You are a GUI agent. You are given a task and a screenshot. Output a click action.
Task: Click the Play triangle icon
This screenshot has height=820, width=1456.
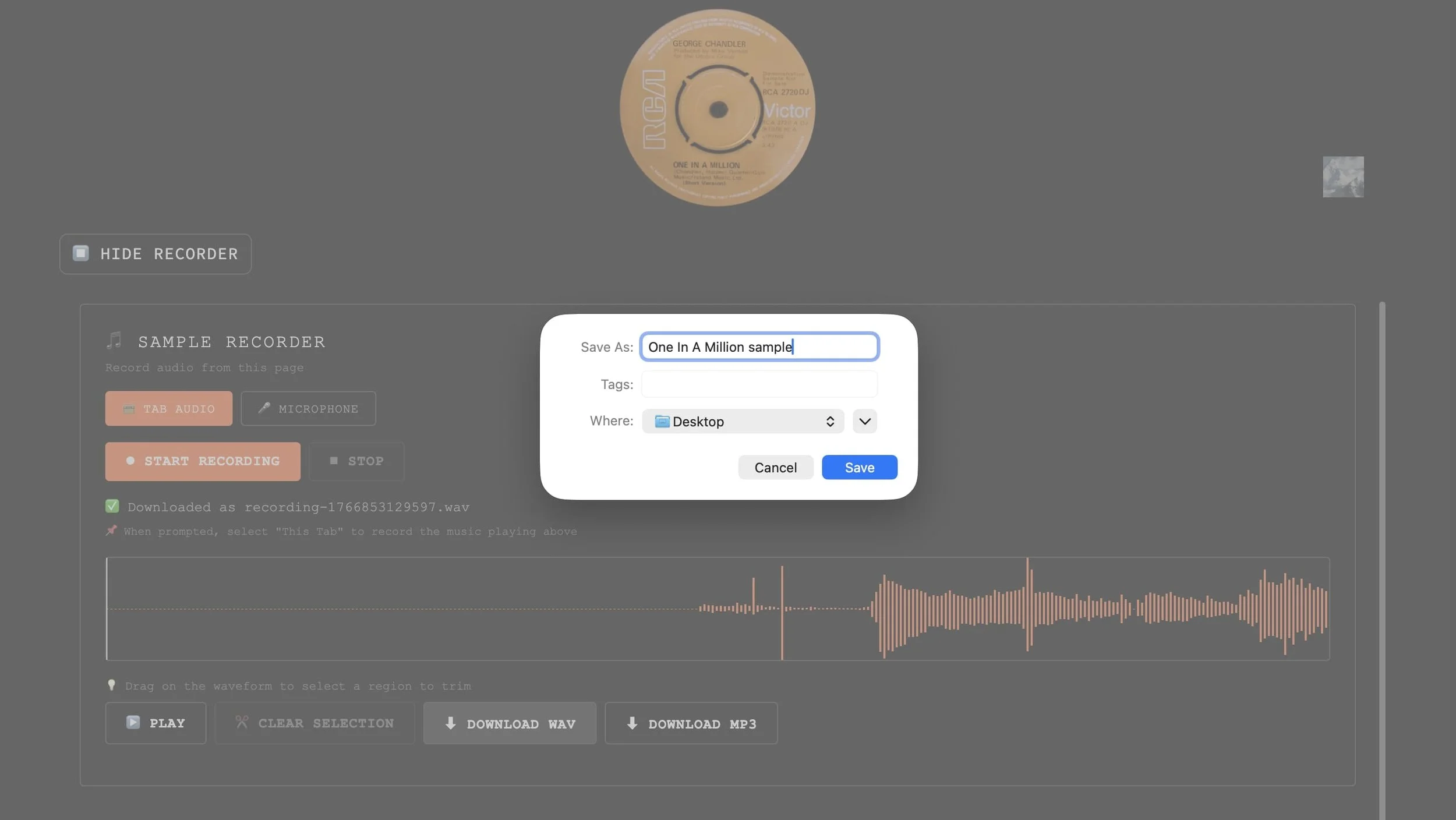[133, 722]
